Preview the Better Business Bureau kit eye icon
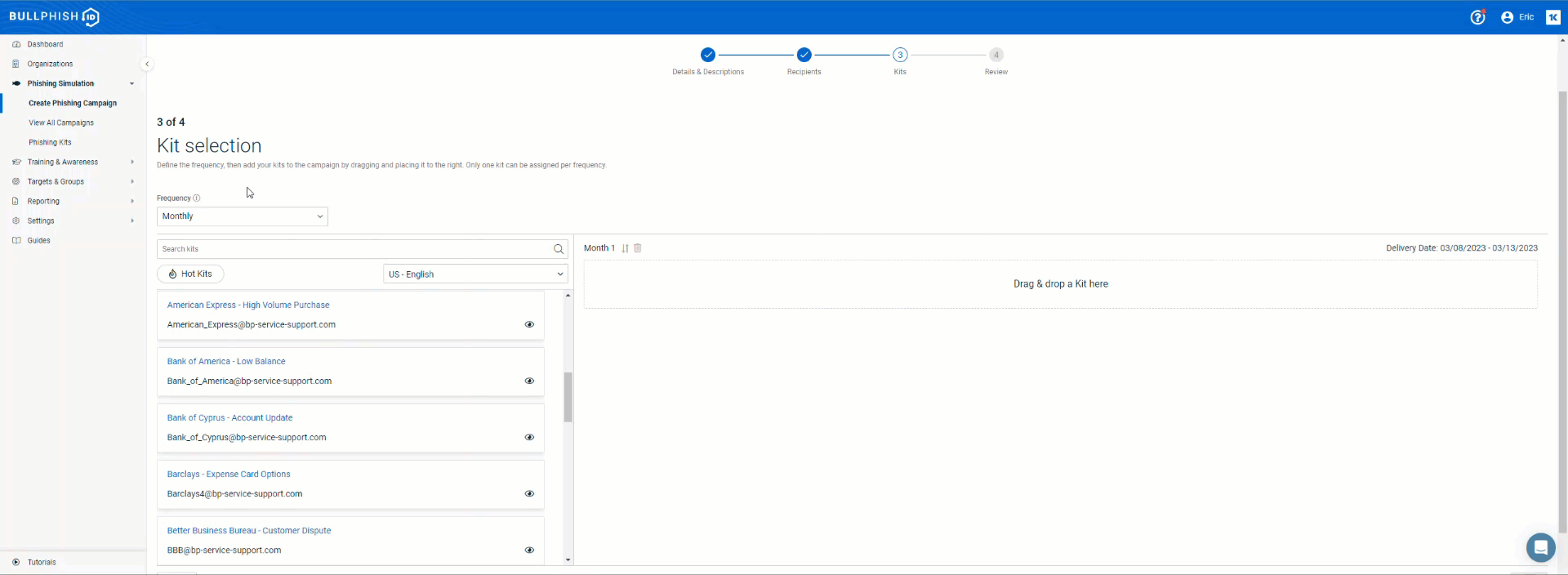1568x575 pixels. point(529,550)
